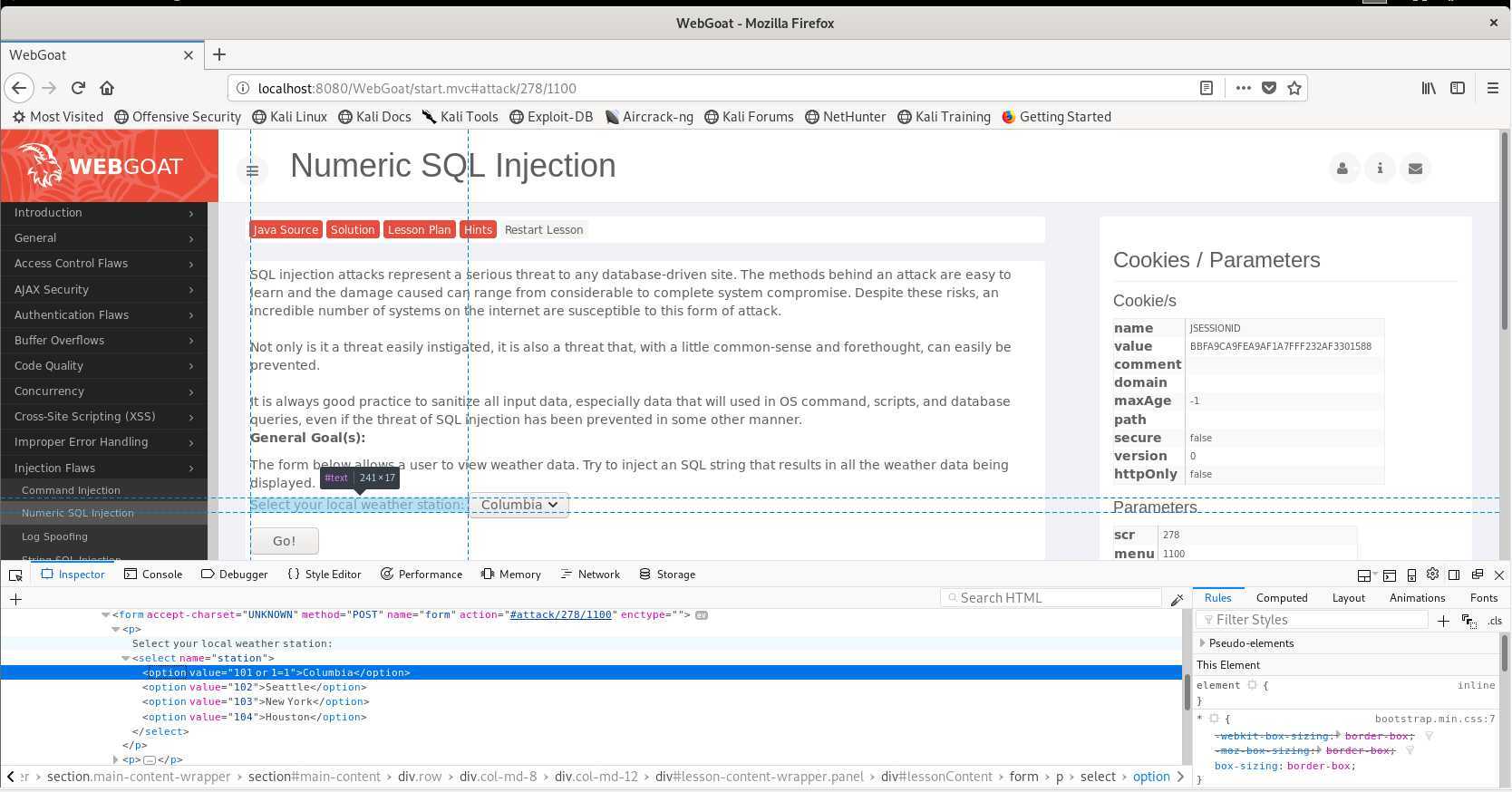Screen dimensions: 1512x792
Task: Bookmark this page with the star icon
Action: (x=1294, y=88)
